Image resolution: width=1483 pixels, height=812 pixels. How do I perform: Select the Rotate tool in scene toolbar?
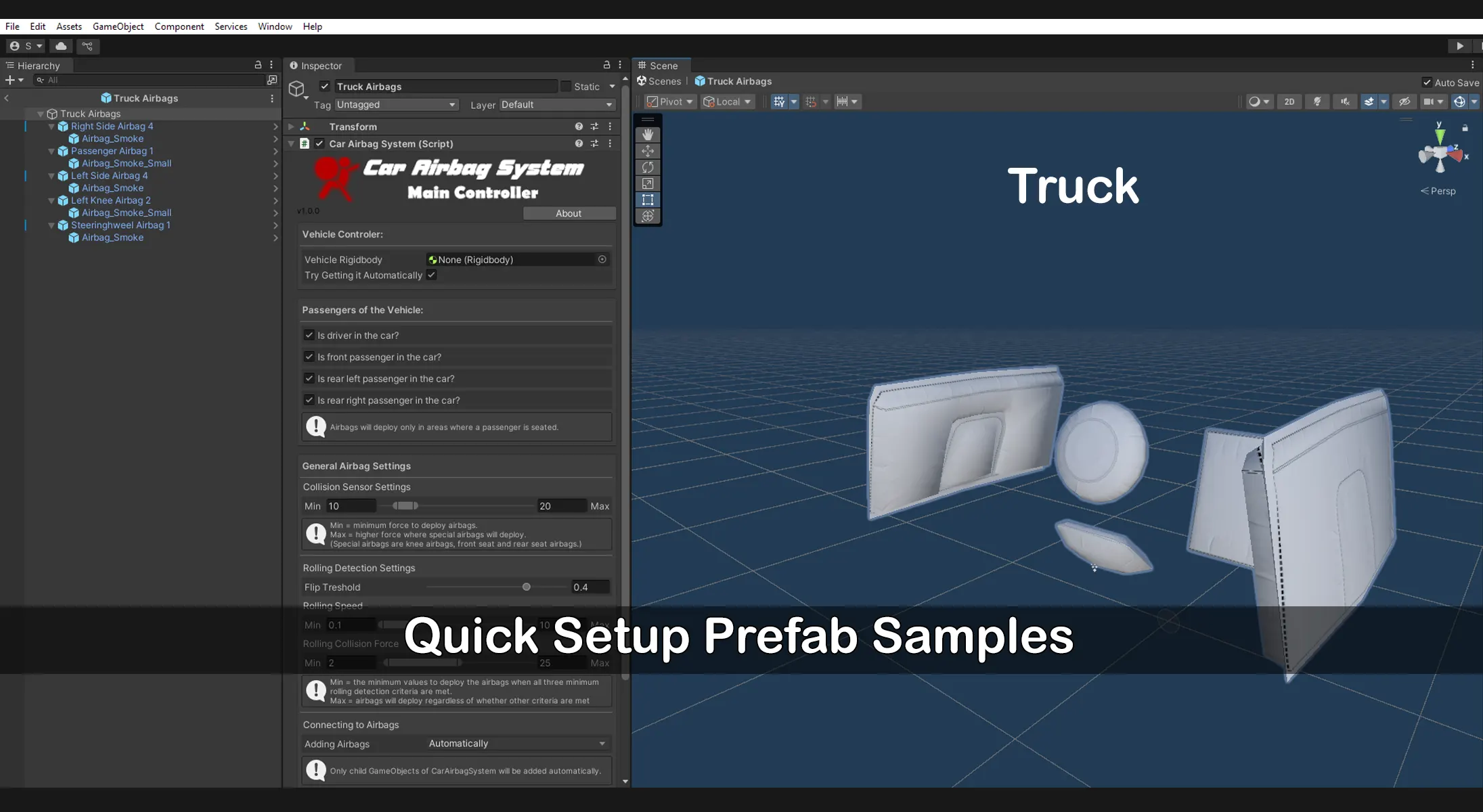648,167
